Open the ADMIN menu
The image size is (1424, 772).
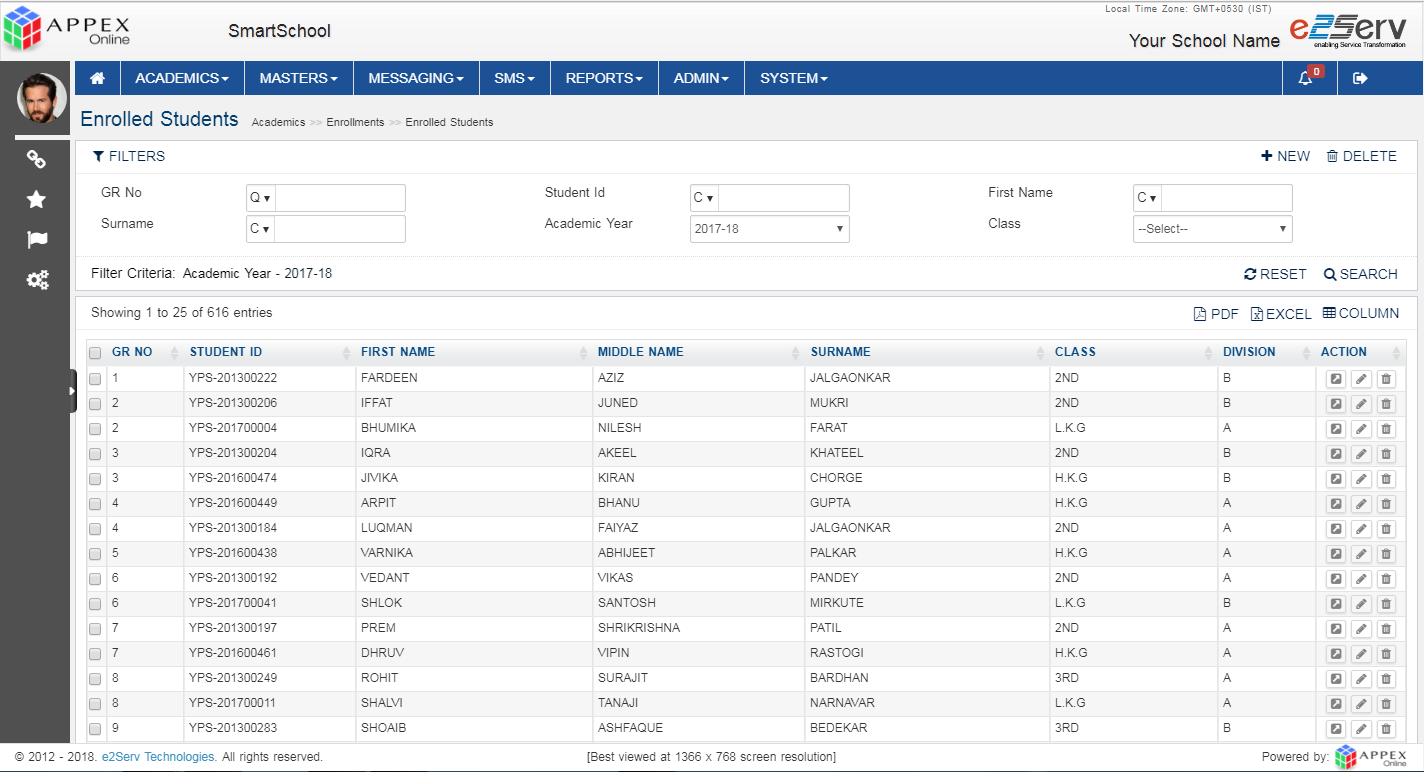pyautogui.click(x=701, y=78)
